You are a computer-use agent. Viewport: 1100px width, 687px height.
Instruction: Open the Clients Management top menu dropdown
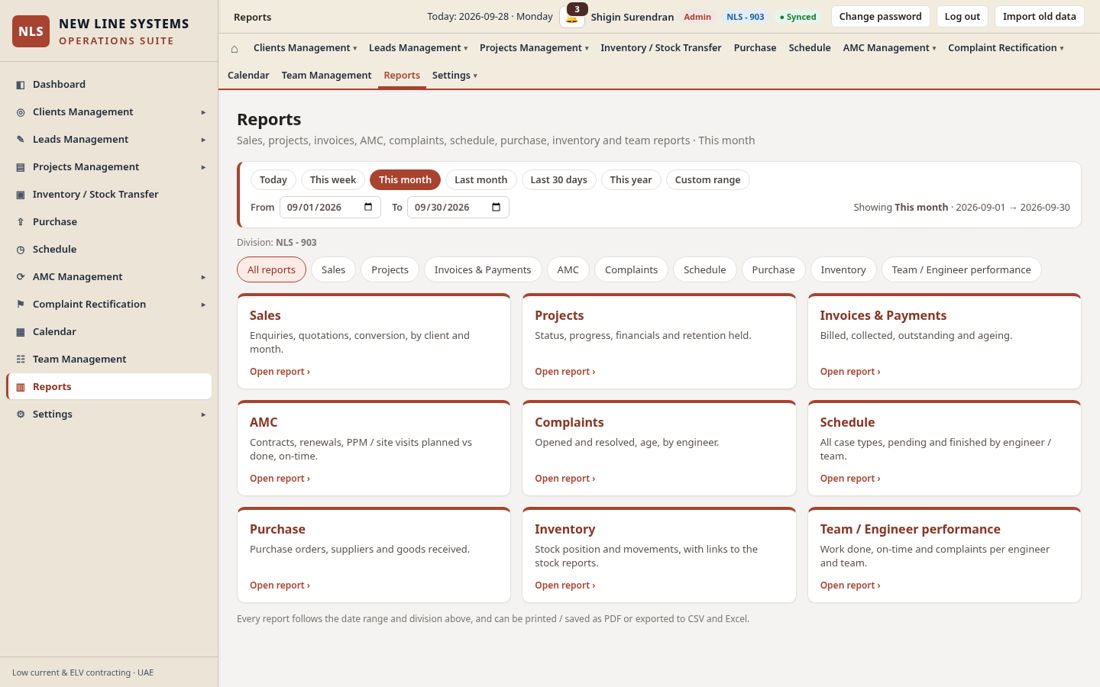click(305, 48)
